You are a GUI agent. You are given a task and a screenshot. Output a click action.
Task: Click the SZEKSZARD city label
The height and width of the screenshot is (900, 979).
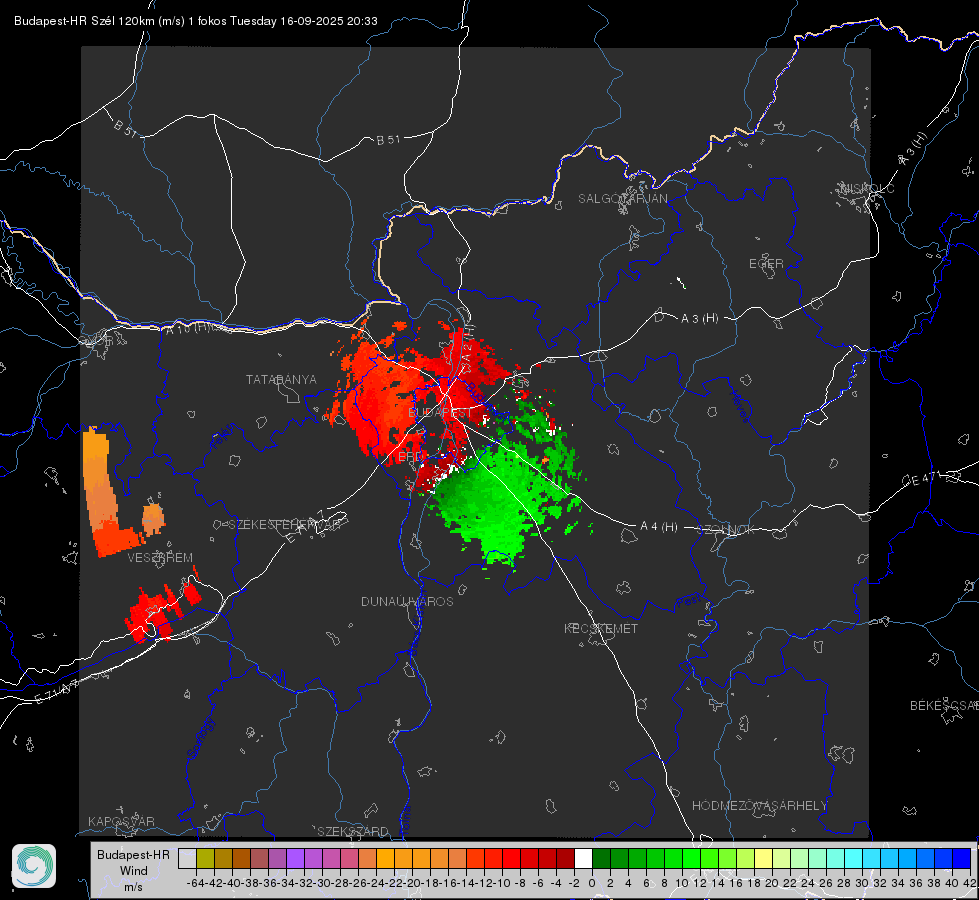point(353,831)
